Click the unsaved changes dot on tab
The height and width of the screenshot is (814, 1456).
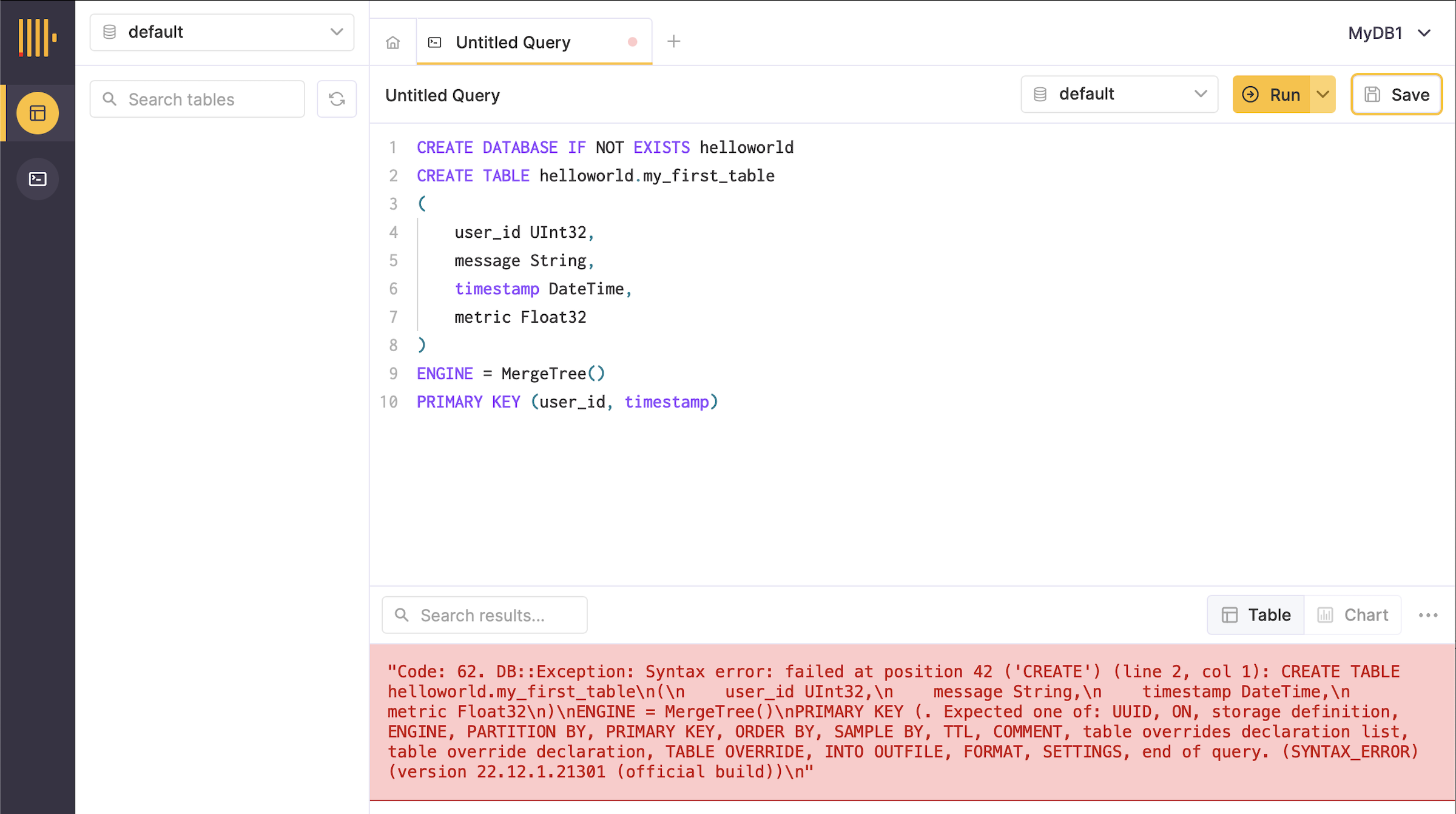pyautogui.click(x=633, y=42)
